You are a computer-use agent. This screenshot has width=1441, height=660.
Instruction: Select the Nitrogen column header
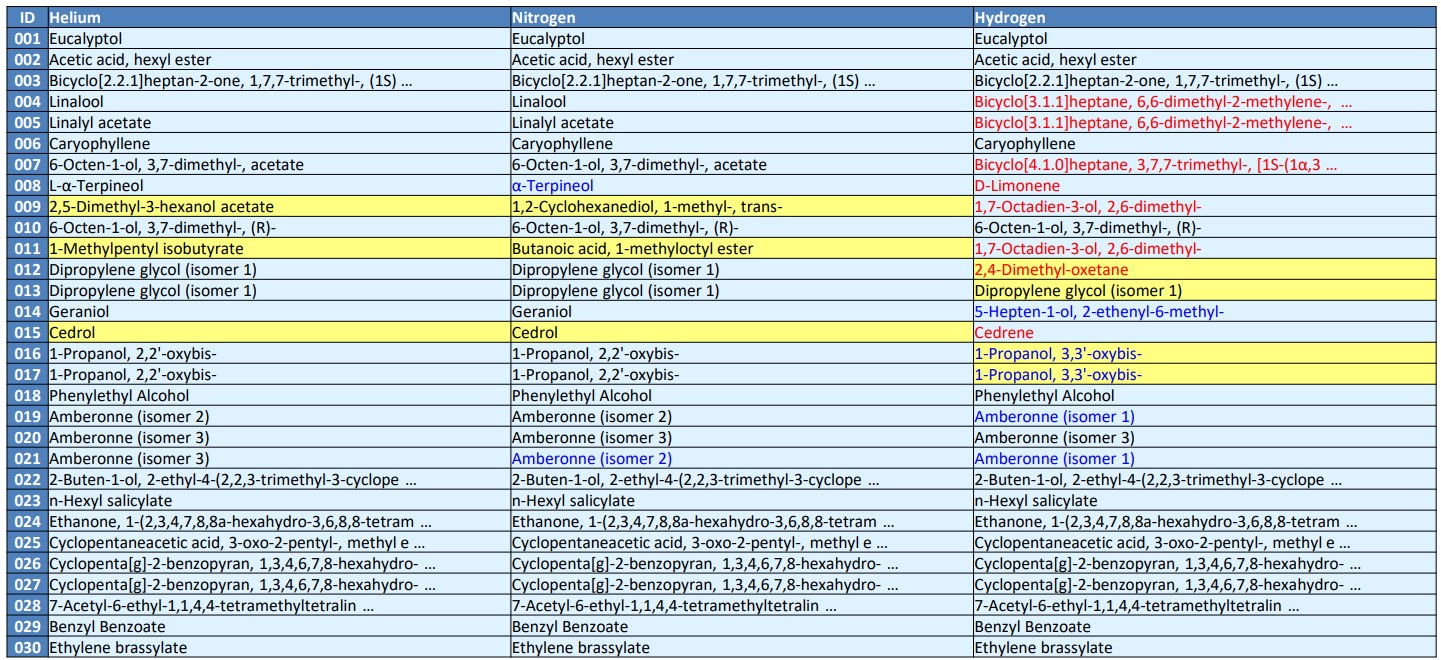coord(741,18)
